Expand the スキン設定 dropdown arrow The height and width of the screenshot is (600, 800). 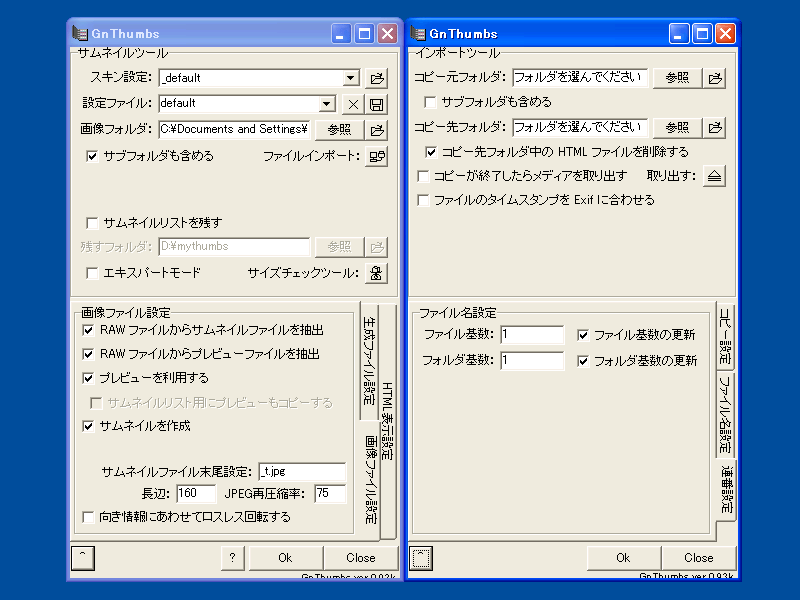350,78
